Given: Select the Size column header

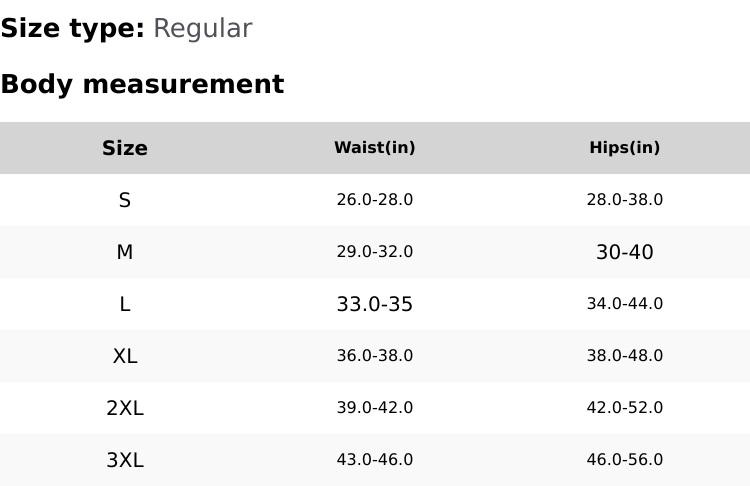Looking at the screenshot, I should click(x=125, y=148).
